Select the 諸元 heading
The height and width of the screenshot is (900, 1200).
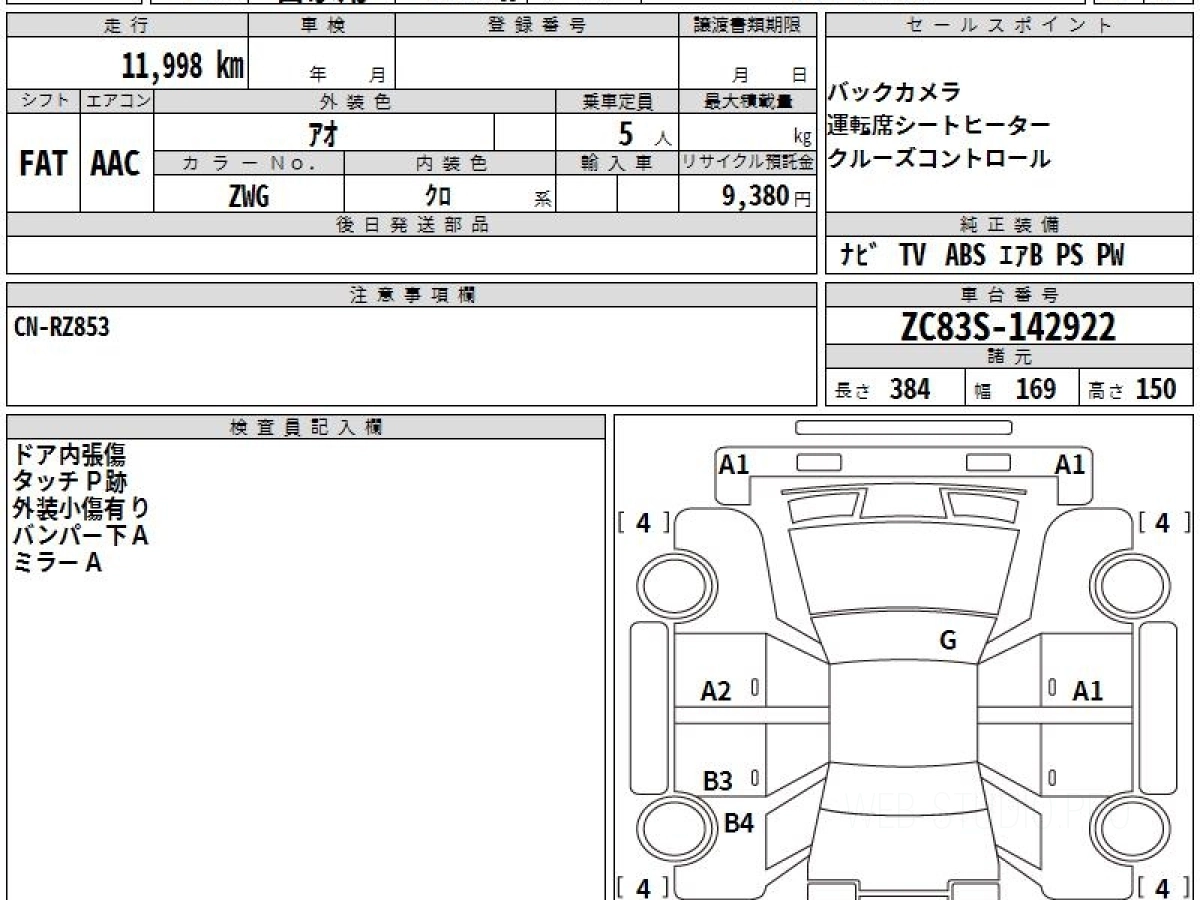(1010, 357)
